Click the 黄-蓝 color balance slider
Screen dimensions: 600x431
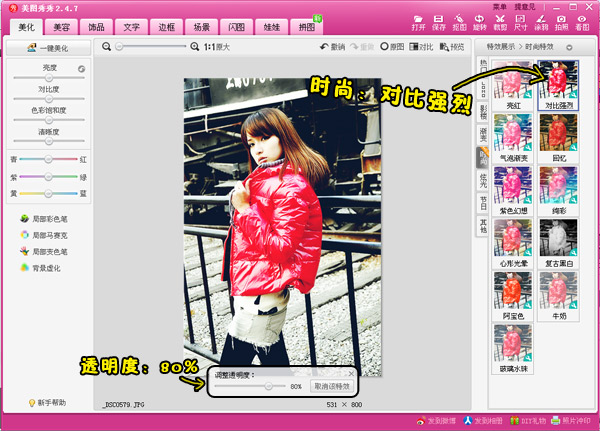click(x=48, y=194)
